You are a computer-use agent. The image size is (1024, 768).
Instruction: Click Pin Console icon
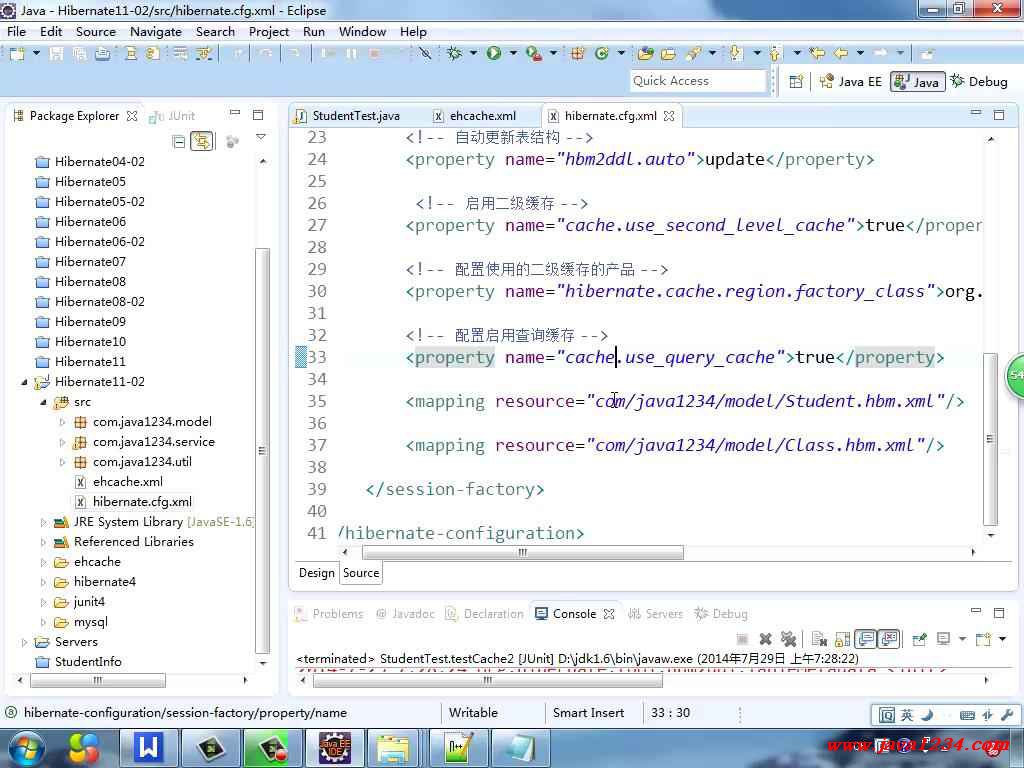click(x=920, y=639)
